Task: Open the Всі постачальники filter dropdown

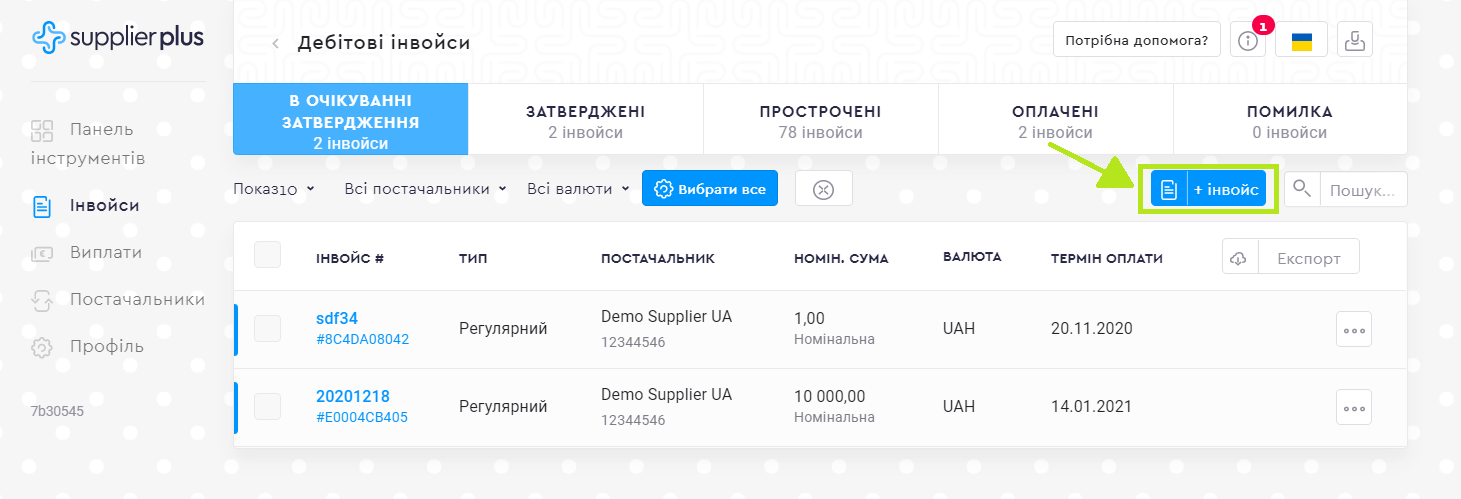Action: (x=425, y=189)
